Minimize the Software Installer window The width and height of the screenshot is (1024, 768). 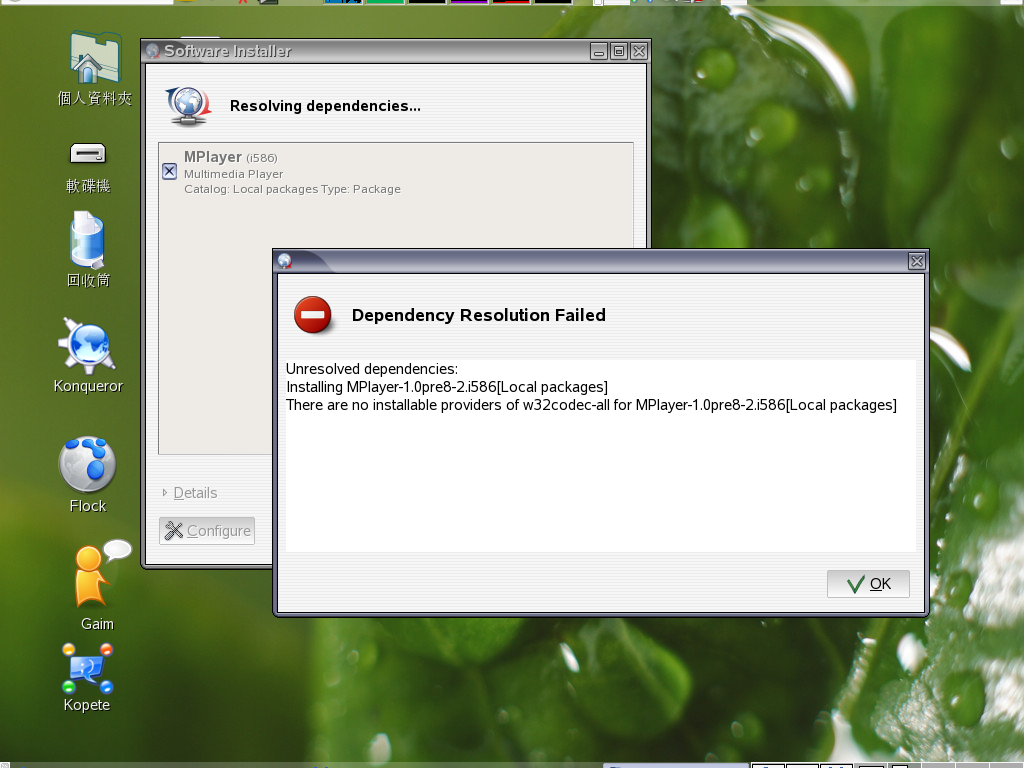tap(599, 51)
